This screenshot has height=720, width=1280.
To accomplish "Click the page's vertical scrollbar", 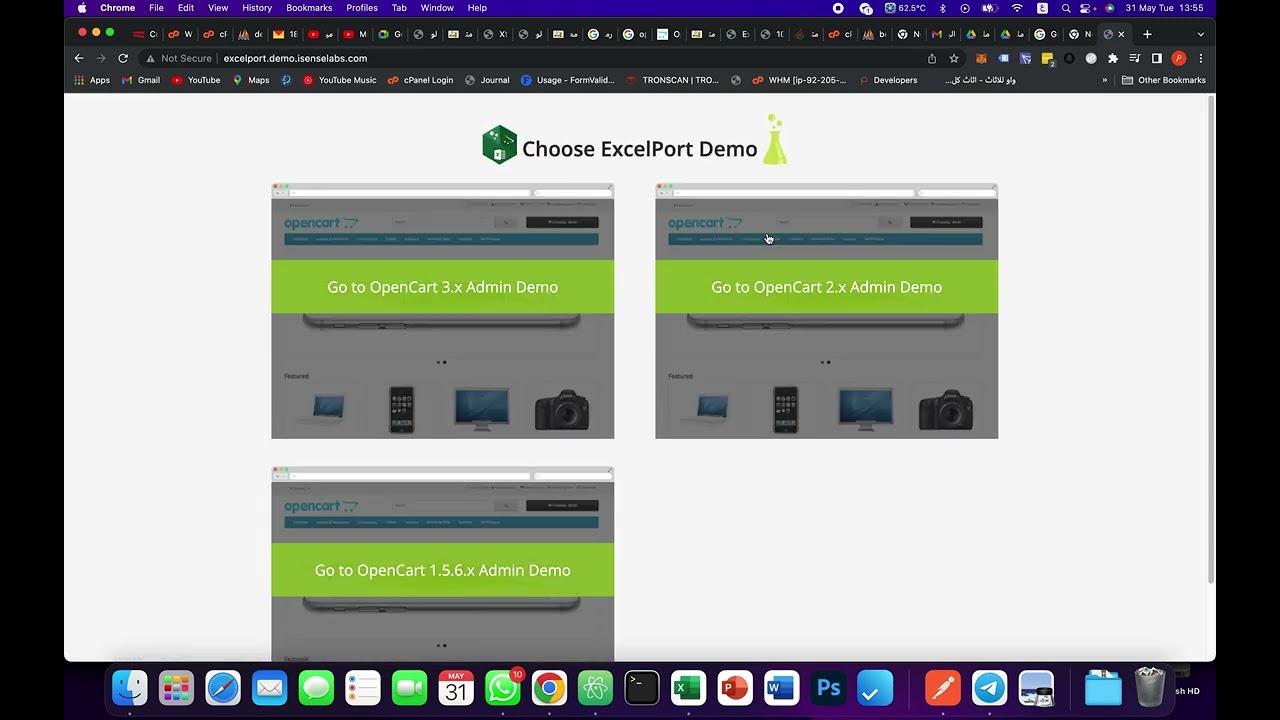I will (x=1210, y=340).
